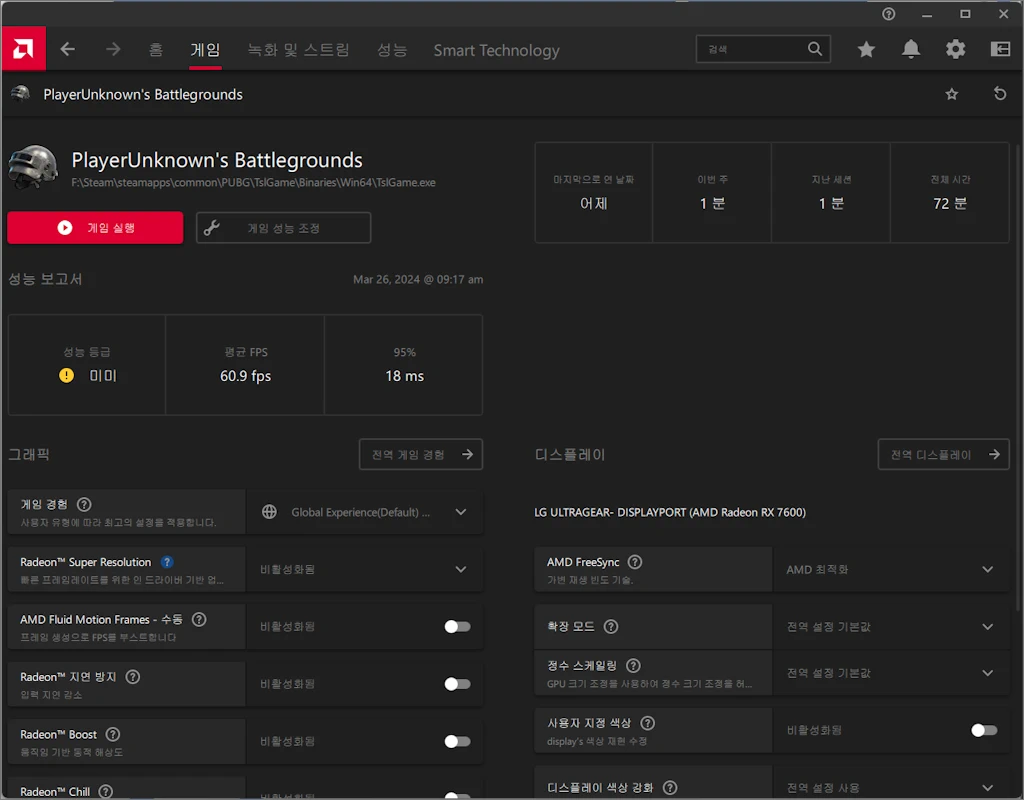Switch to Smart Technology tab
This screenshot has width=1024, height=800.
(x=496, y=50)
